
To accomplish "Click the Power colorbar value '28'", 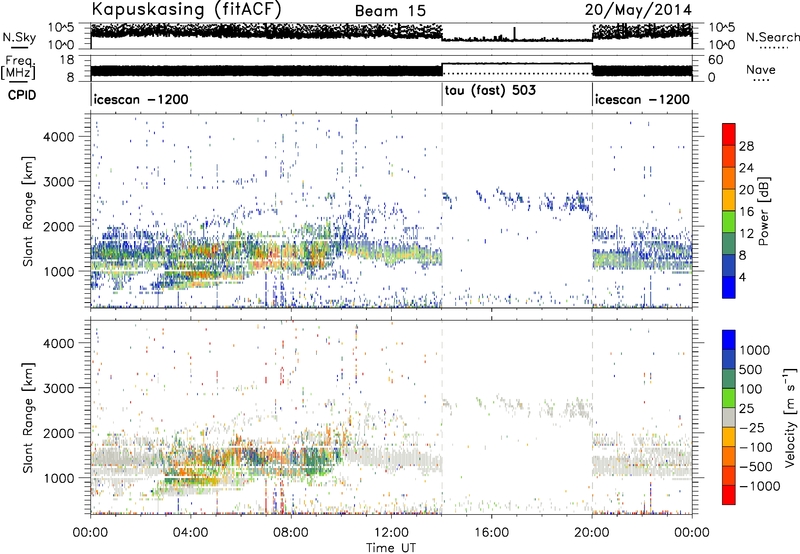I will pyautogui.click(x=746, y=146).
